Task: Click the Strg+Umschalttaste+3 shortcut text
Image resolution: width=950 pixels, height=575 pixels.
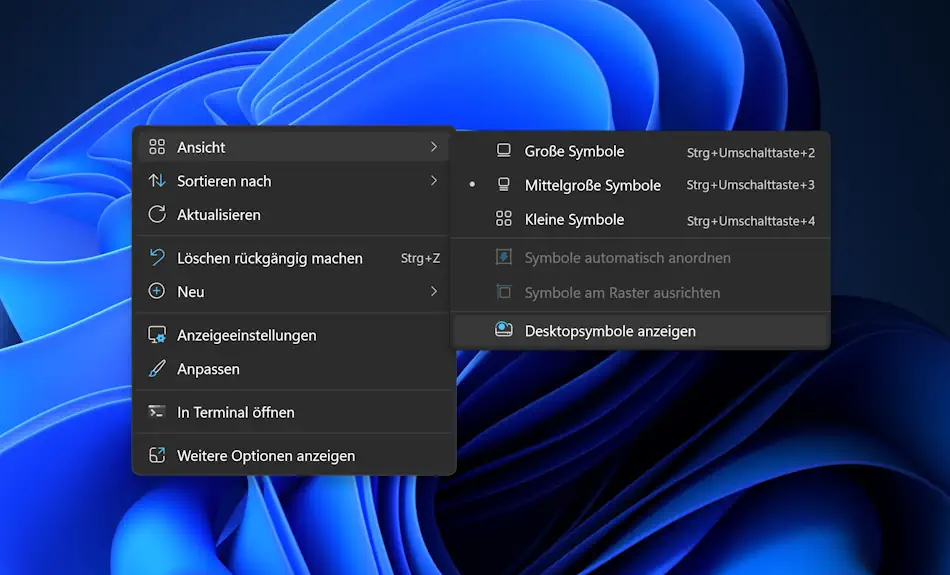Action: 751,185
